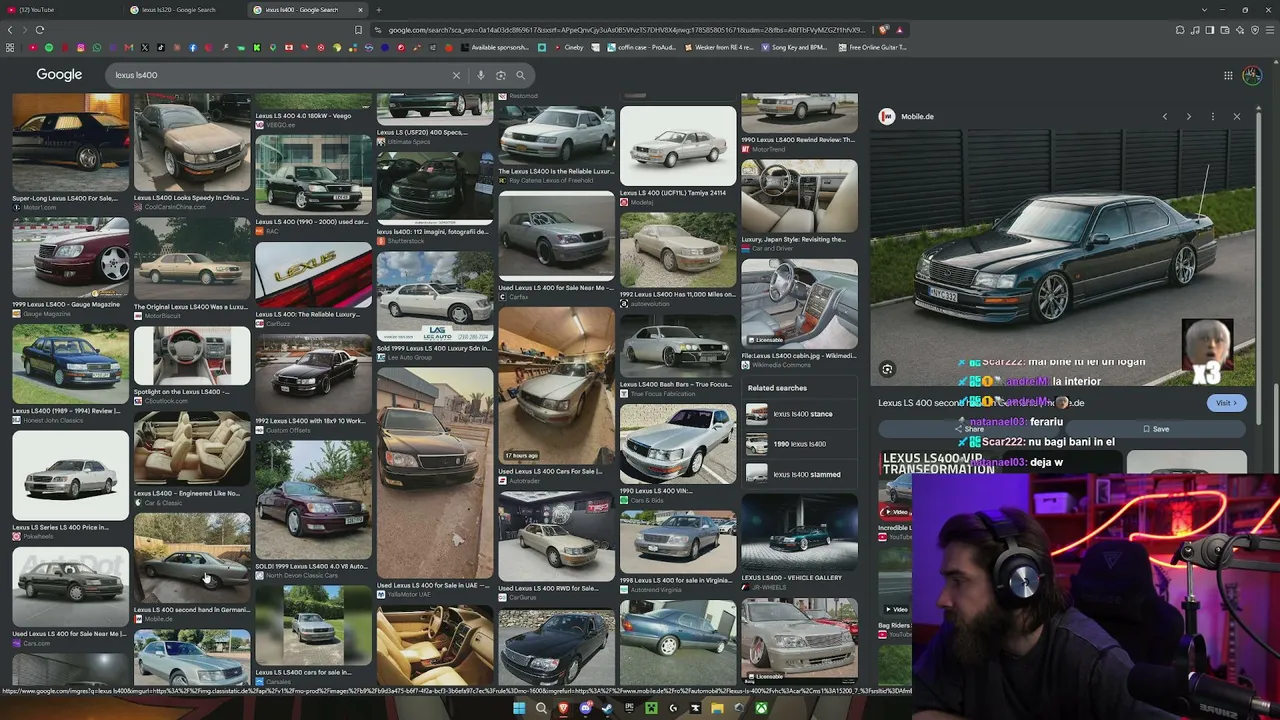Show previous image in the preview panel
Viewport: 1280px width, 720px height.
coord(1165,117)
